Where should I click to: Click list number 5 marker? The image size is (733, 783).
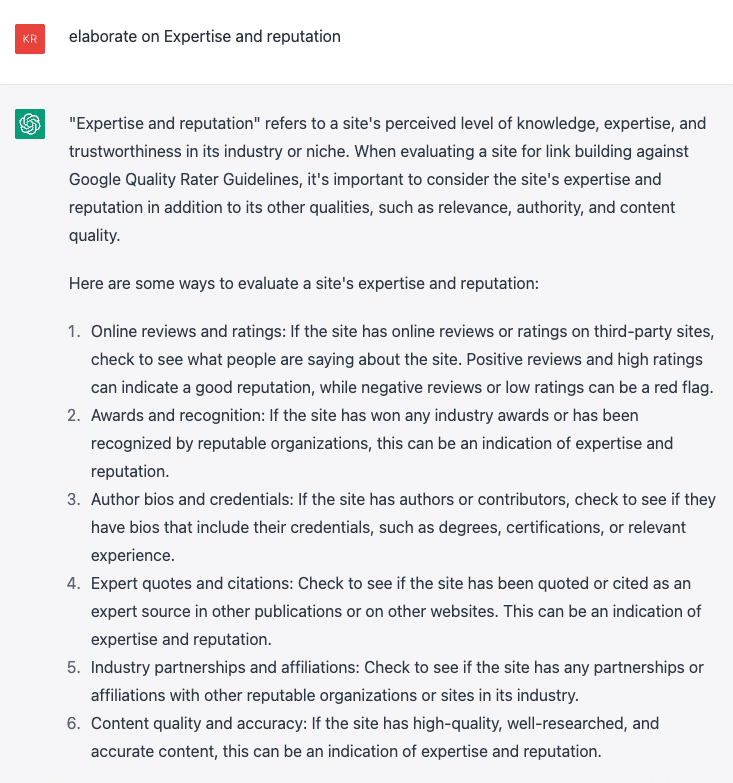pos(73,667)
